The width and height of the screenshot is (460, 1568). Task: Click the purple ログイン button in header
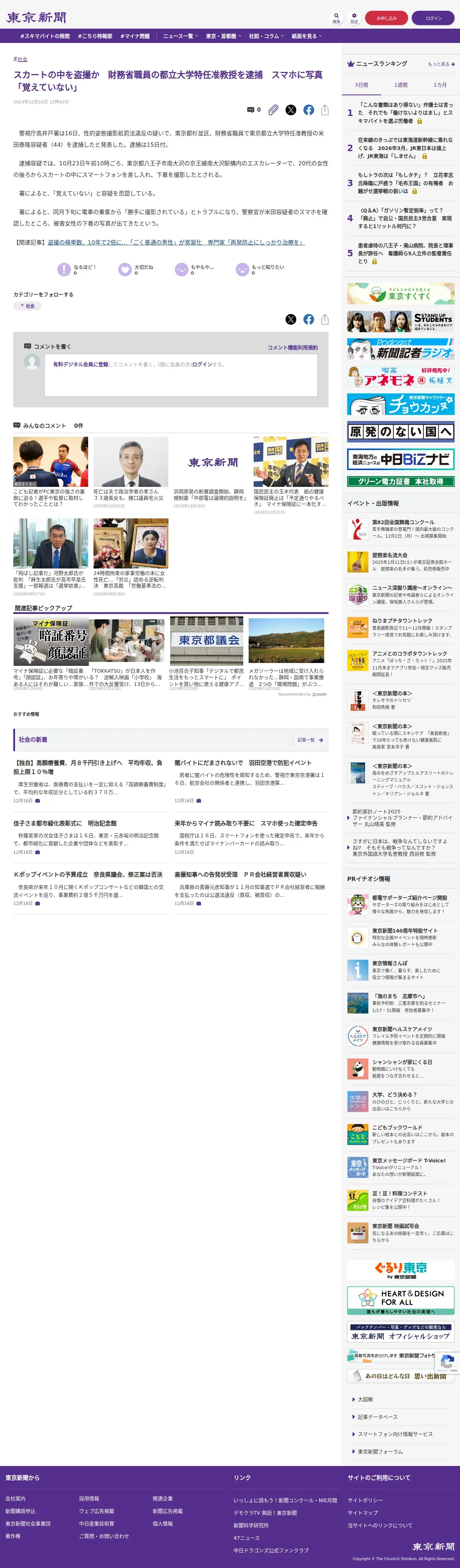[433, 18]
